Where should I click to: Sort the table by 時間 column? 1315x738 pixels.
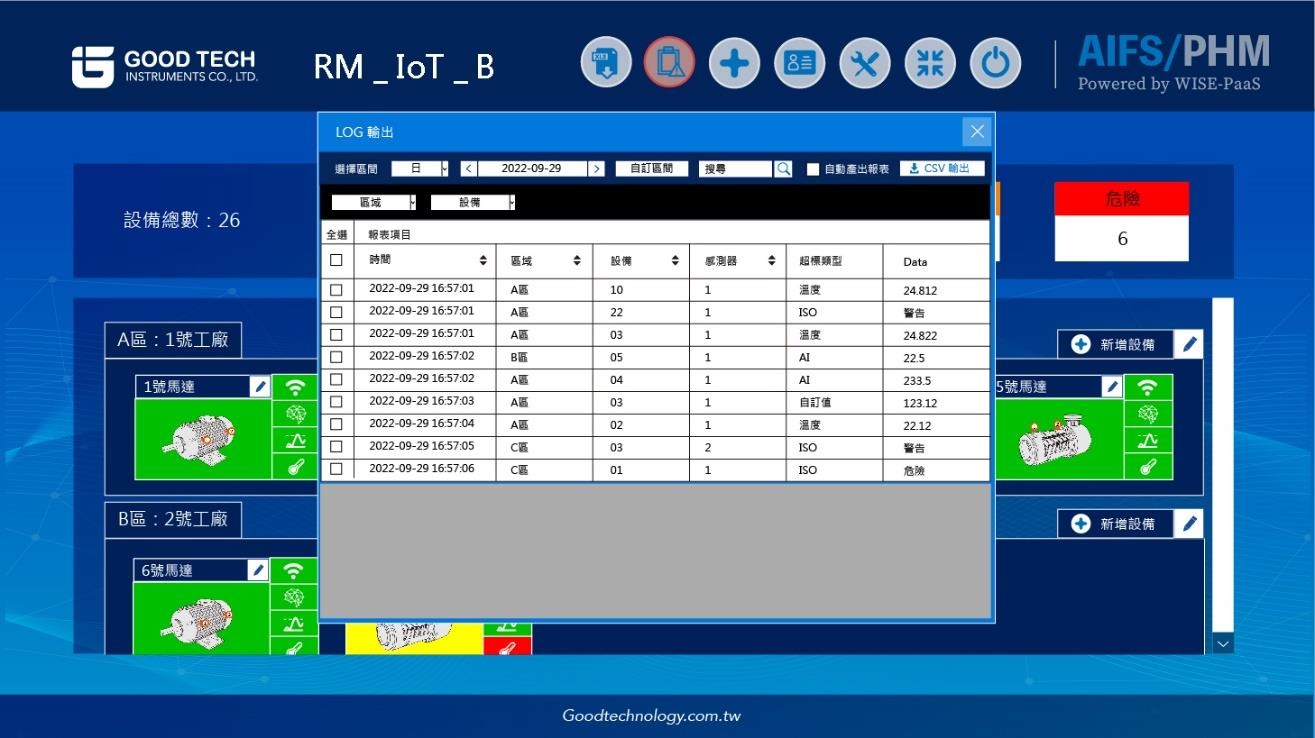pos(483,261)
